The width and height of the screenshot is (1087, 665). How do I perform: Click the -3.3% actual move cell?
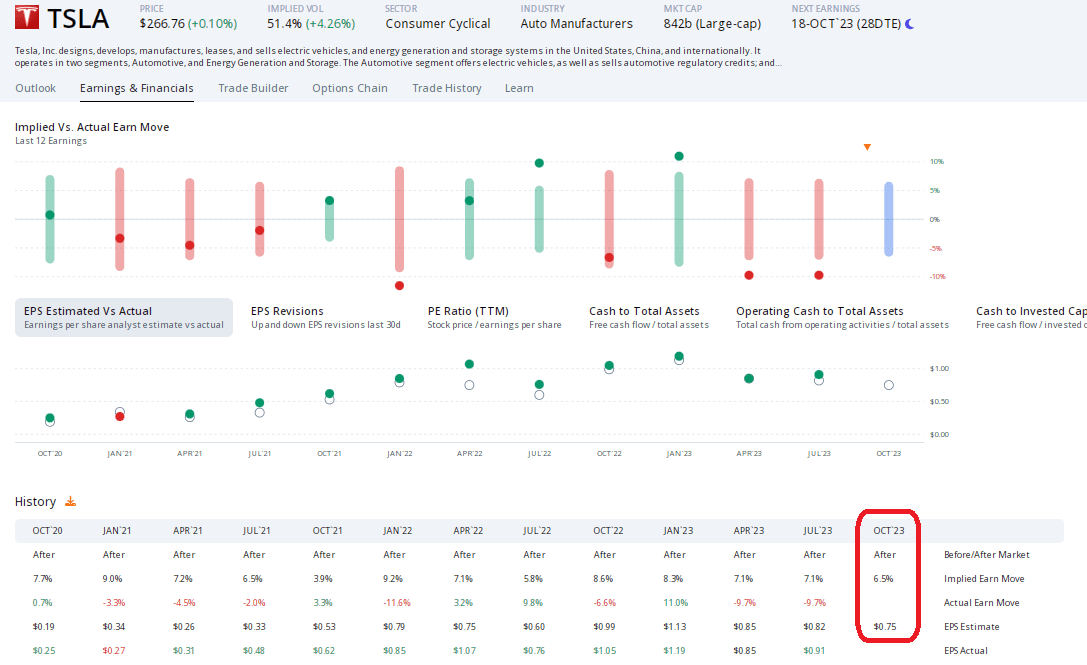(x=114, y=603)
